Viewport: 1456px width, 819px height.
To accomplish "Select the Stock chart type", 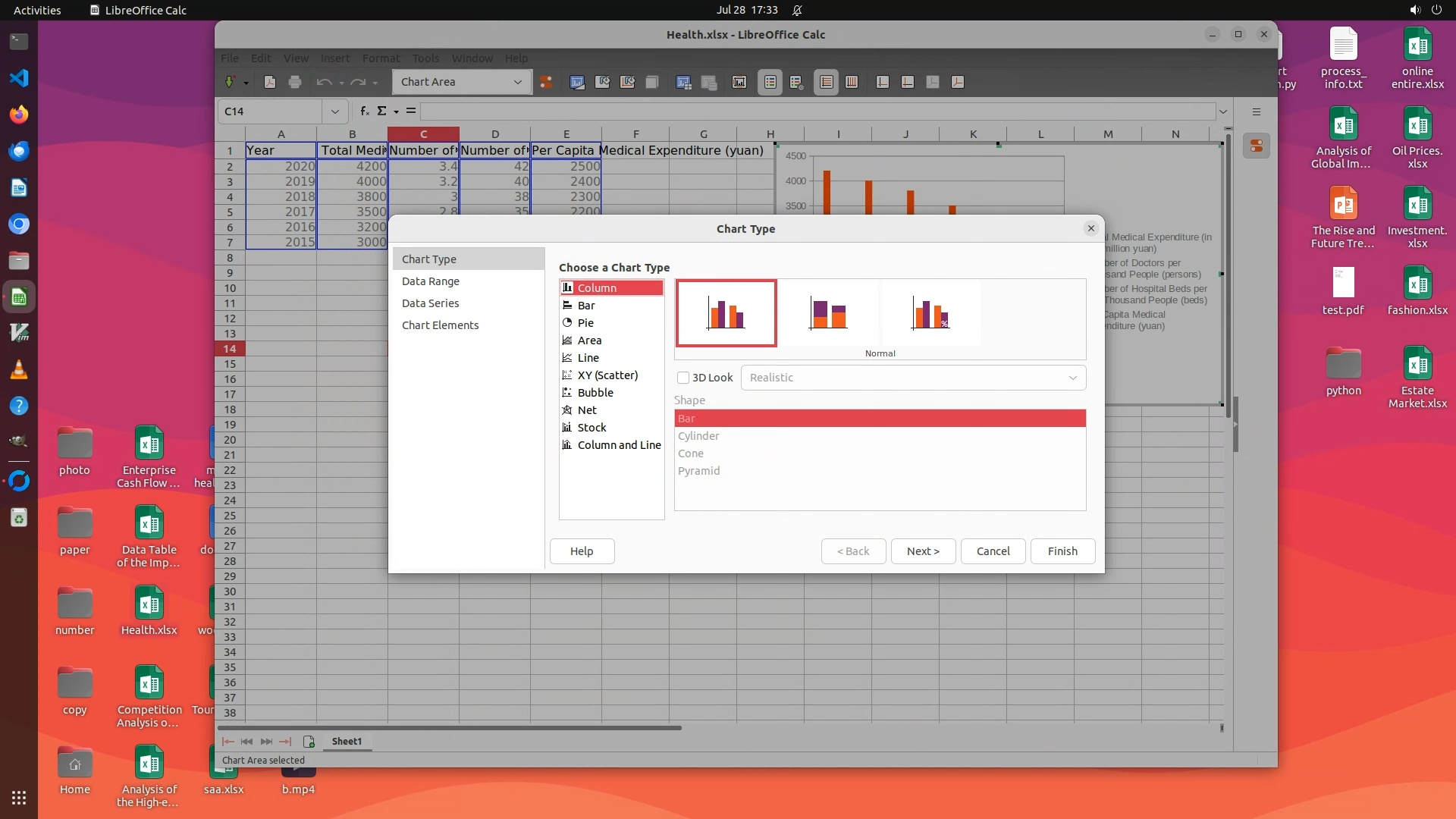I will (x=591, y=428).
